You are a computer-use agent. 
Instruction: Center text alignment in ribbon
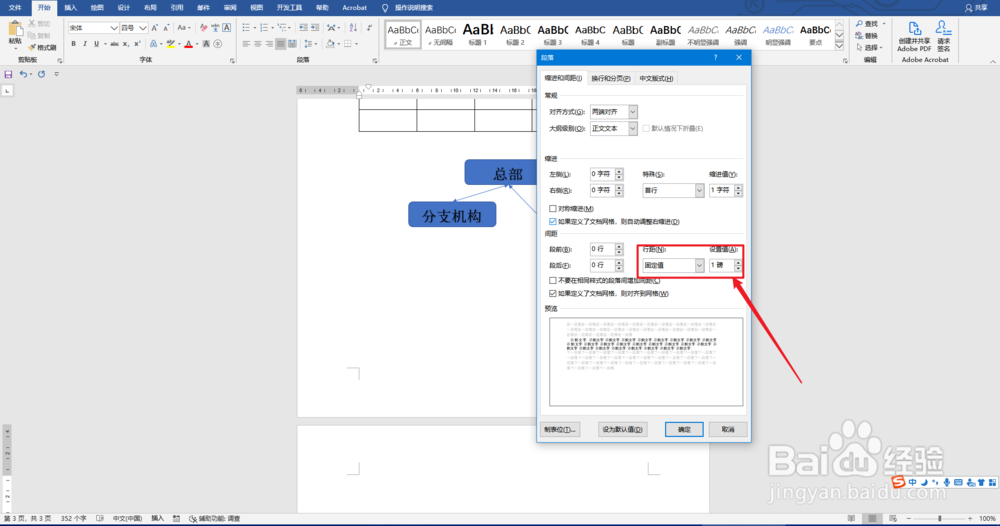258,44
